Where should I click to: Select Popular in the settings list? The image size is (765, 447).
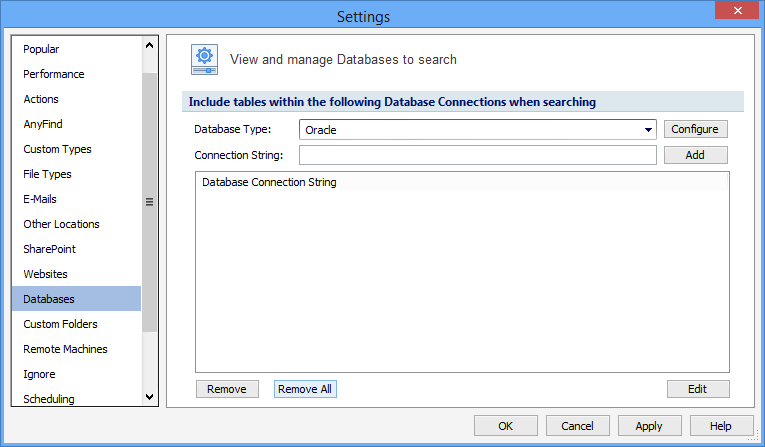click(x=41, y=49)
